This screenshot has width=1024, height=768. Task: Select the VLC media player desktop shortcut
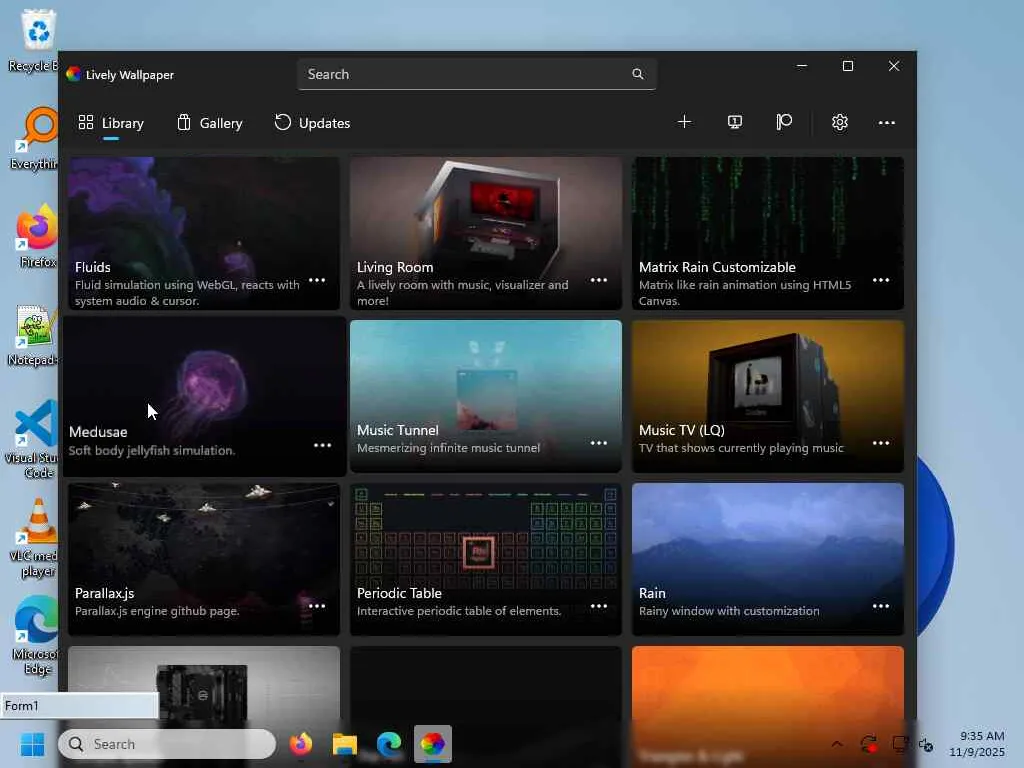(36, 539)
